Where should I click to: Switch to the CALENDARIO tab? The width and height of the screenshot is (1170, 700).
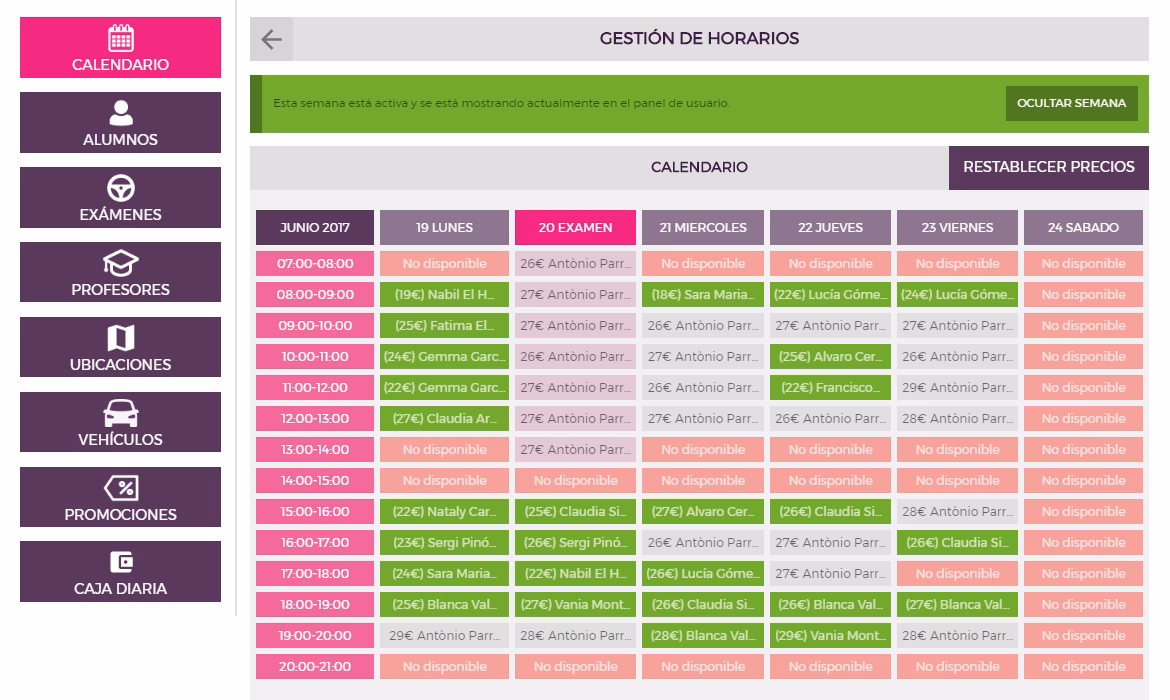tap(699, 167)
